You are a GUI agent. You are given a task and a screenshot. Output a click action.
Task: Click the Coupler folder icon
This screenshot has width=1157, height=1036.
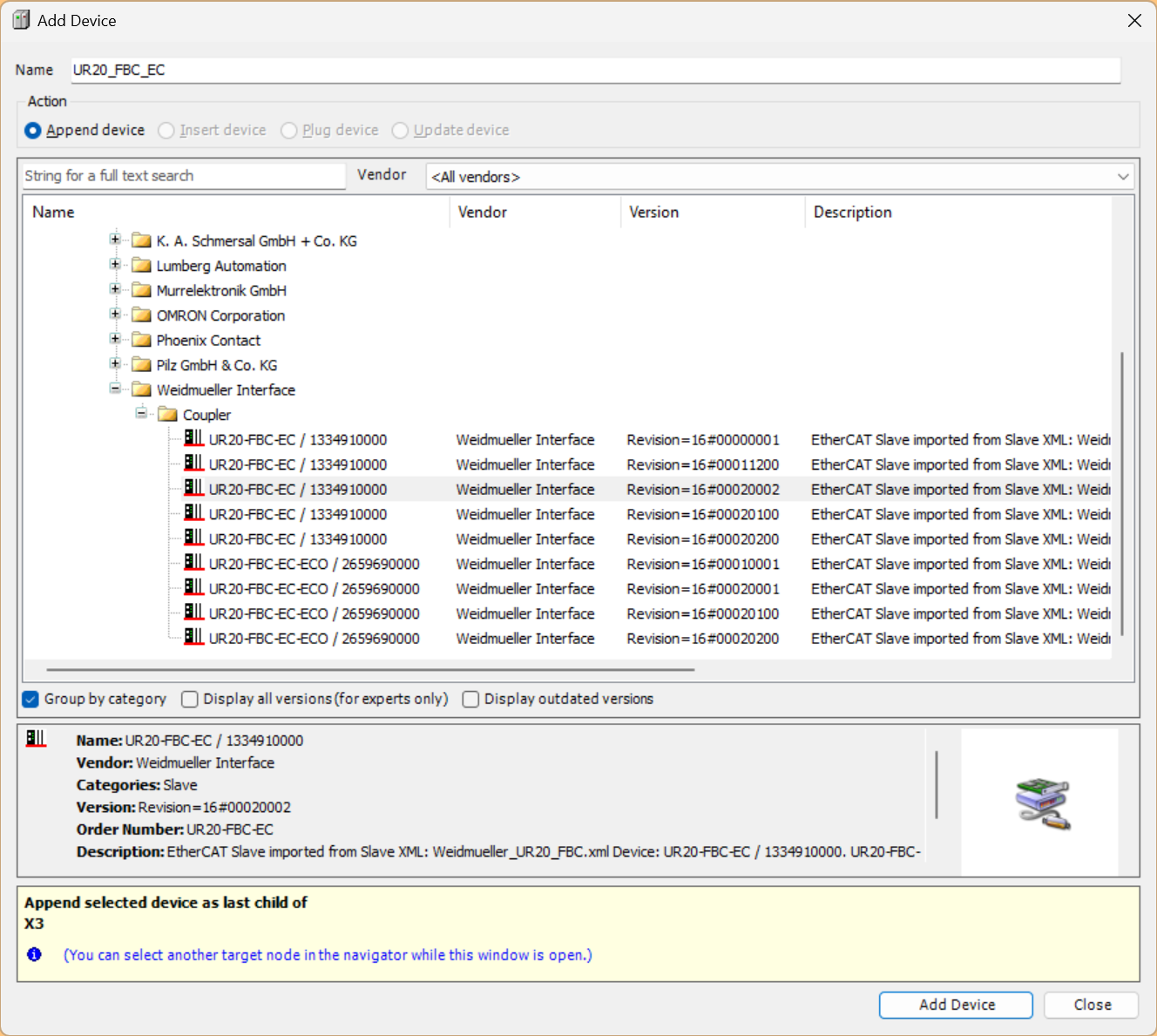click(x=167, y=415)
